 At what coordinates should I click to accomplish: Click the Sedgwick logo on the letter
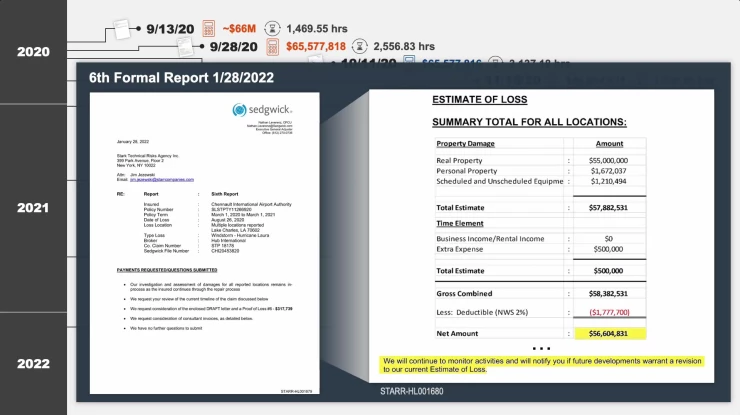pos(260,109)
